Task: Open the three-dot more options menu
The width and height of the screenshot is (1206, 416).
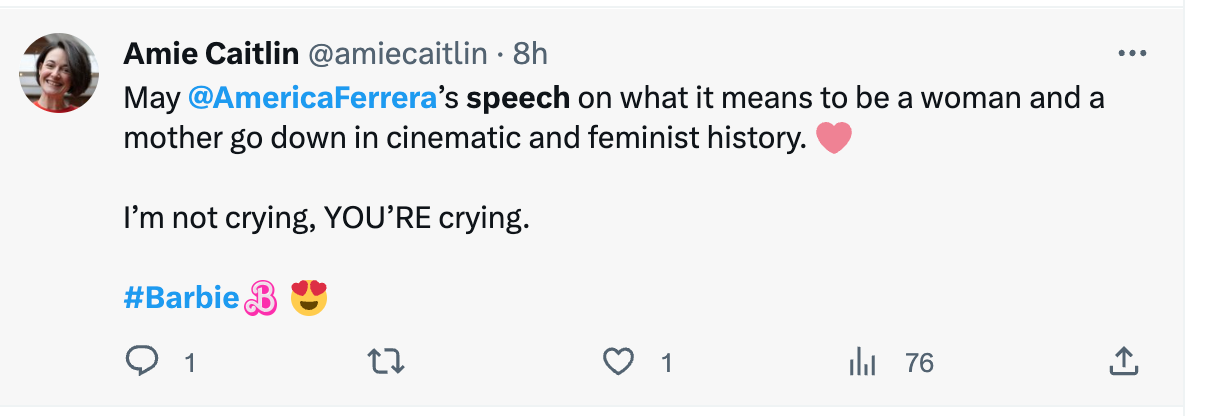Action: (1131, 53)
